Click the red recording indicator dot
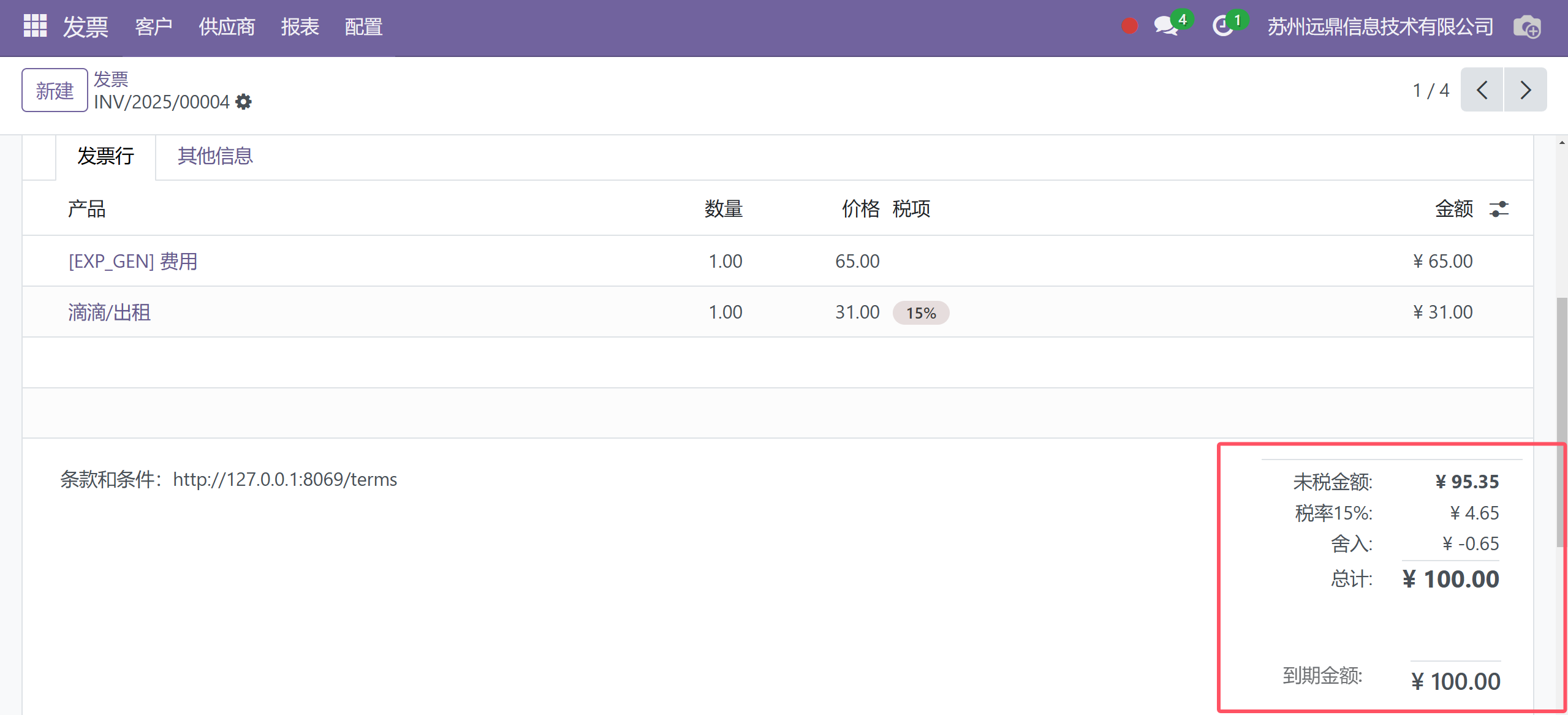 [x=1129, y=26]
